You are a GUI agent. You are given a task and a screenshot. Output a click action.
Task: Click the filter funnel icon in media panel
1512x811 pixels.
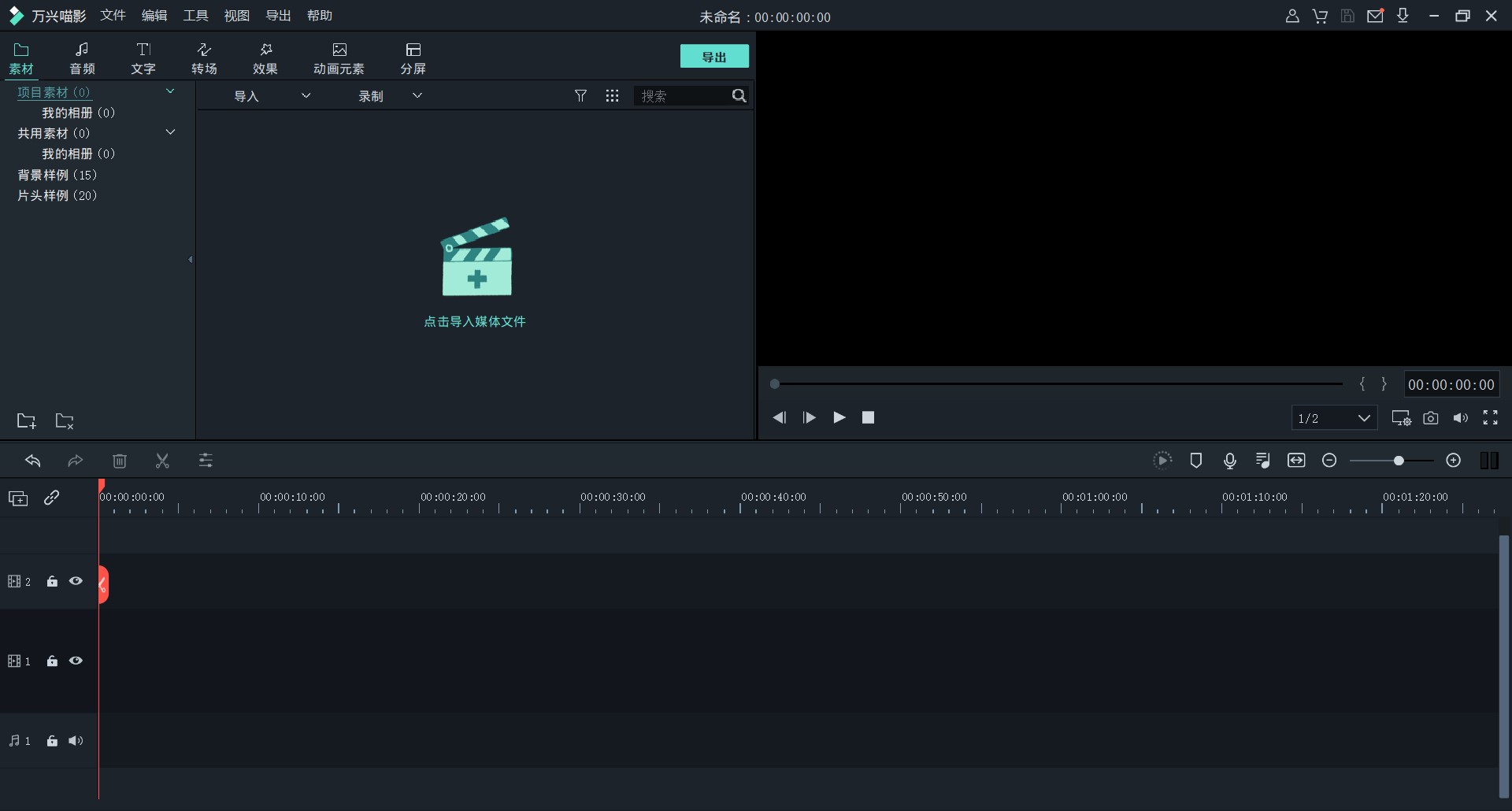pos(580,96)
